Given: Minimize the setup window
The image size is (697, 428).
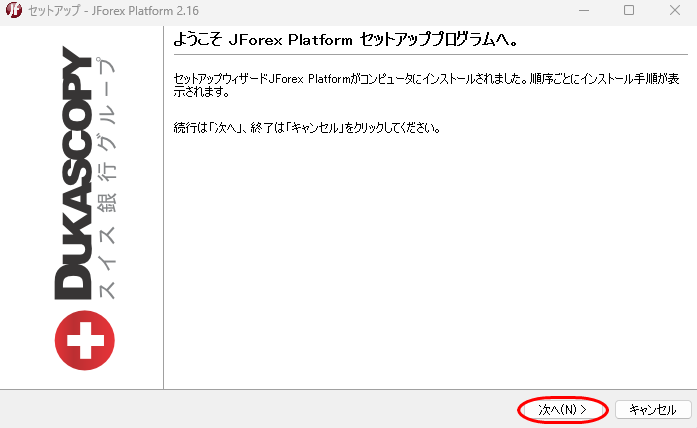Looking at the screenshot, I should (582, 11).
